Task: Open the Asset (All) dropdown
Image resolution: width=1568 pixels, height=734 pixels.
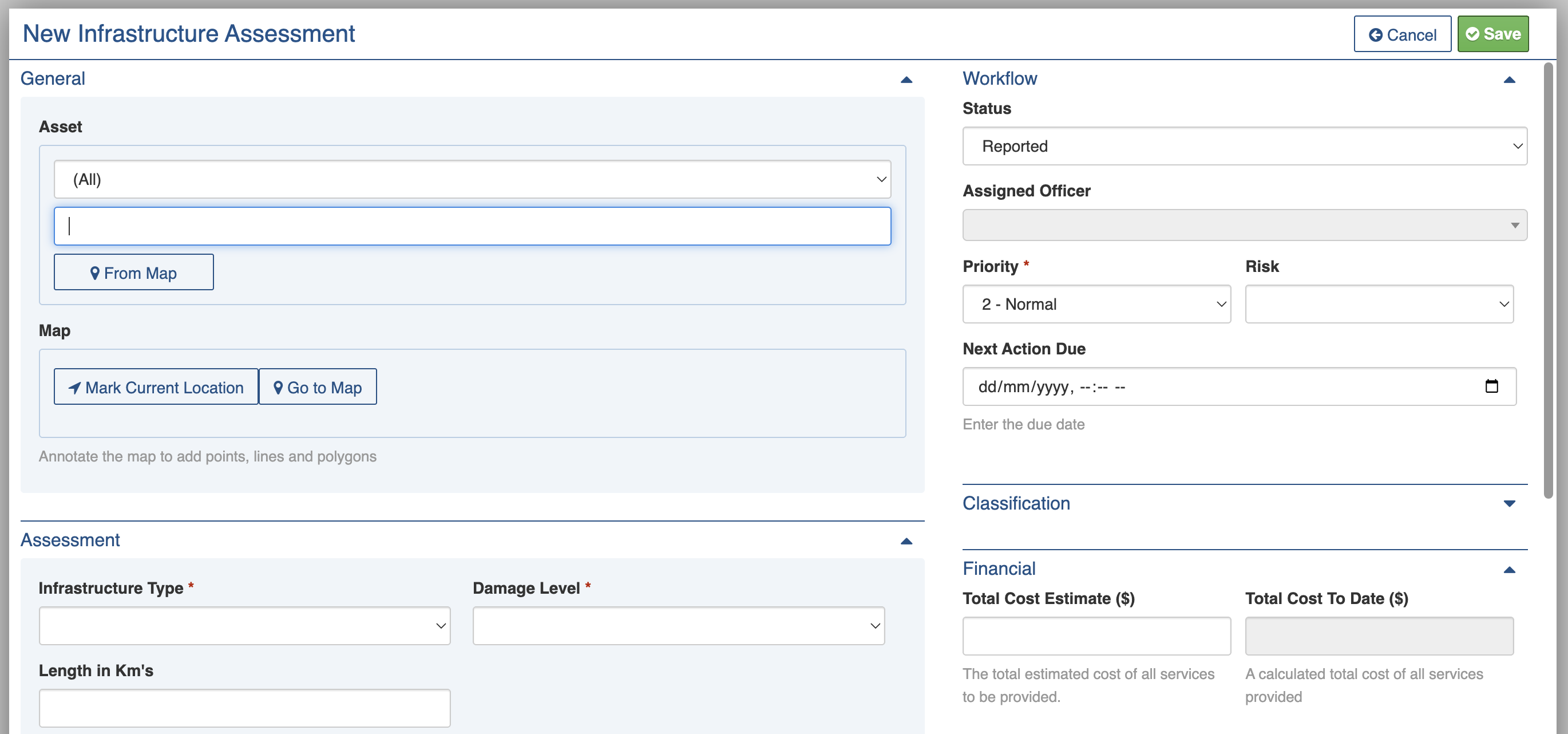Action: tap(472, 179)
